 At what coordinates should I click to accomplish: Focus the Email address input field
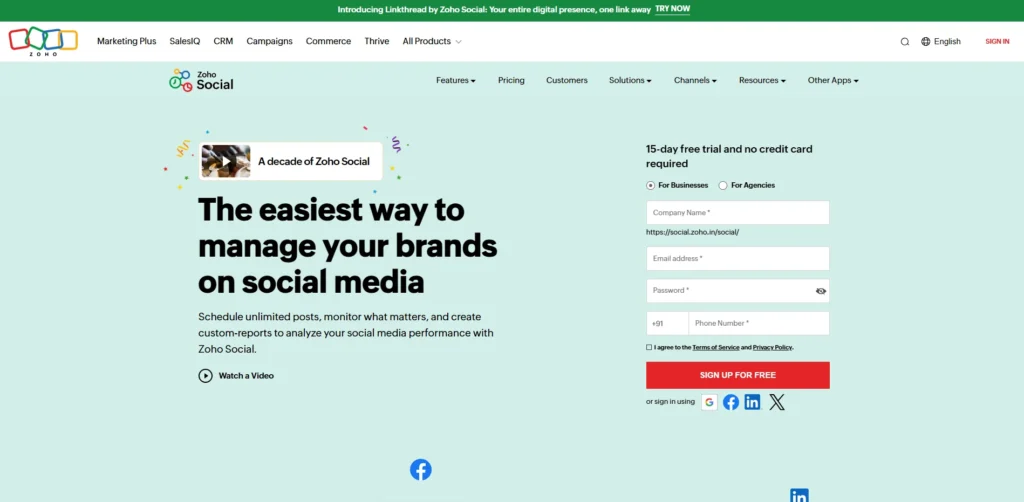tap(738, 259)
